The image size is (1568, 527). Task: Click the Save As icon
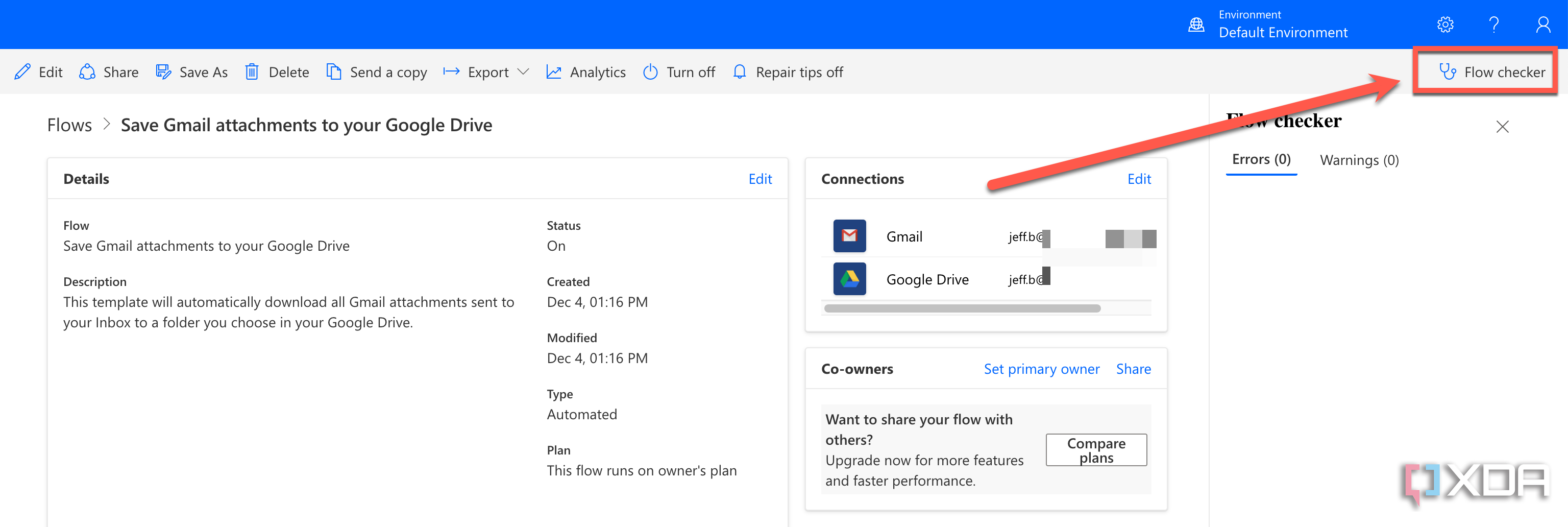[x=163, y=71]
